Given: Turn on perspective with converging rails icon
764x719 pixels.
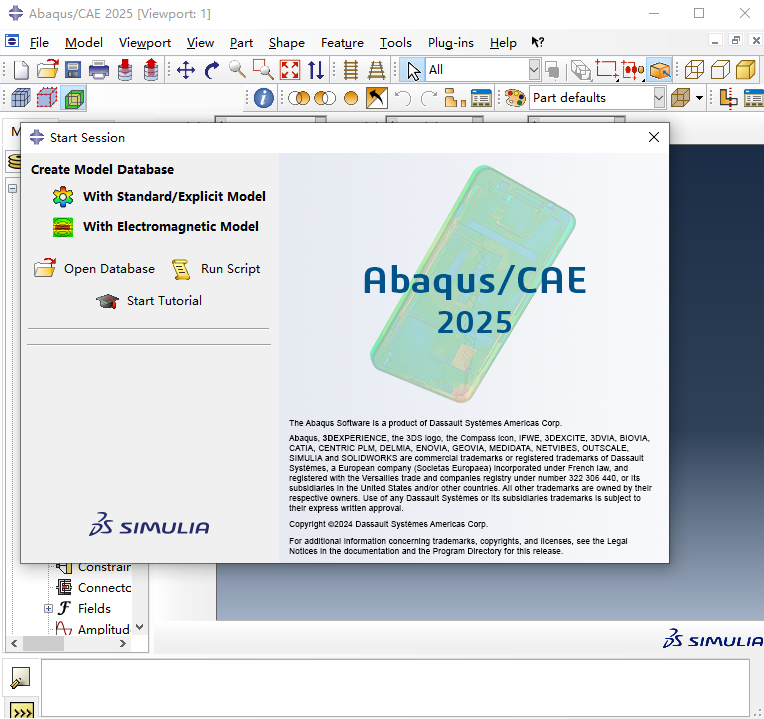Looking at the screenshot, I should [x=376, y=70].
